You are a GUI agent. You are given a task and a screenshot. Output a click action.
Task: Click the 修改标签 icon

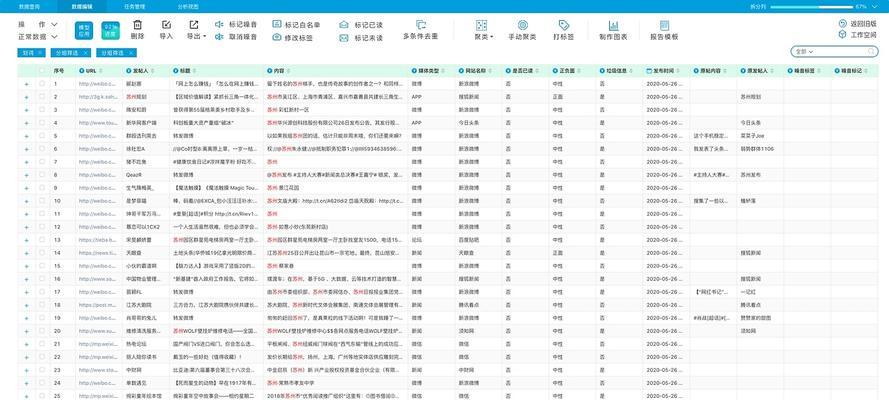(277, 37)
